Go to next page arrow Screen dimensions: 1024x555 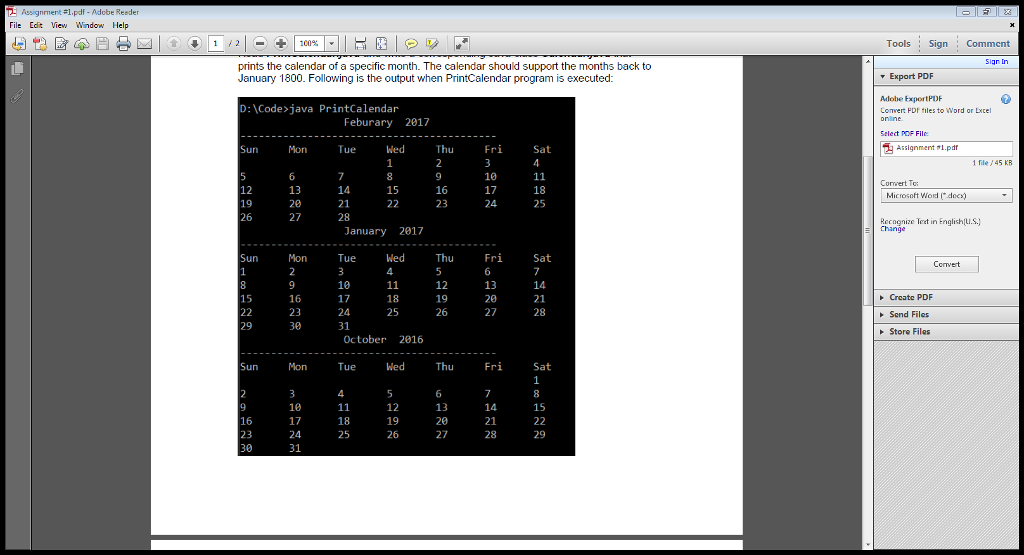(194, 44)
